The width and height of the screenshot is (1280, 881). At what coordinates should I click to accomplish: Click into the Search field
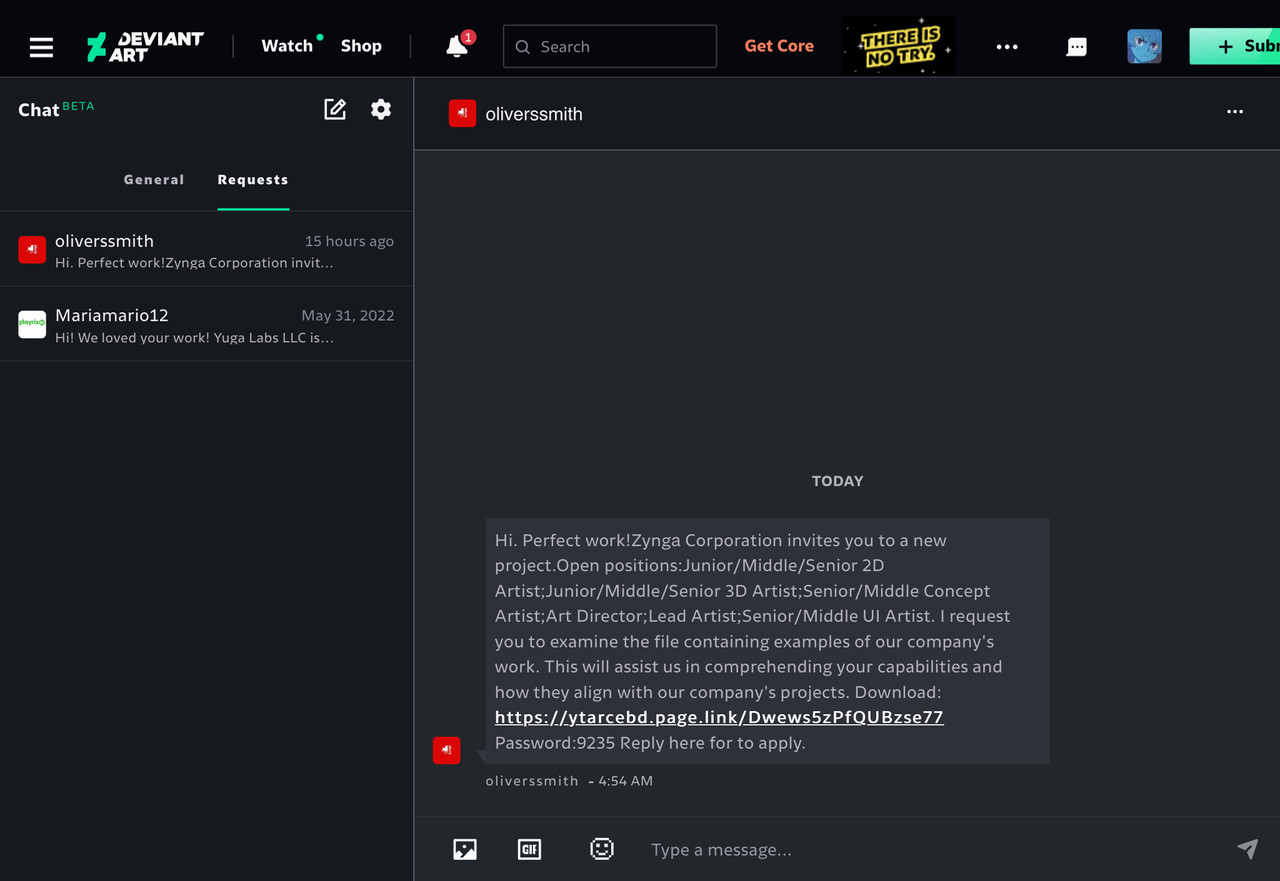click(610, 46)
